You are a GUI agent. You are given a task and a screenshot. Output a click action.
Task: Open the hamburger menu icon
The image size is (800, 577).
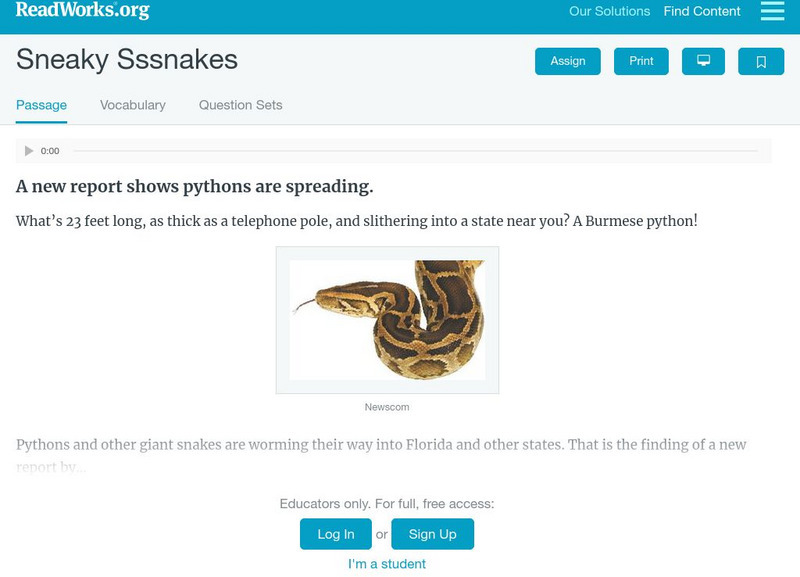(772, 11)
